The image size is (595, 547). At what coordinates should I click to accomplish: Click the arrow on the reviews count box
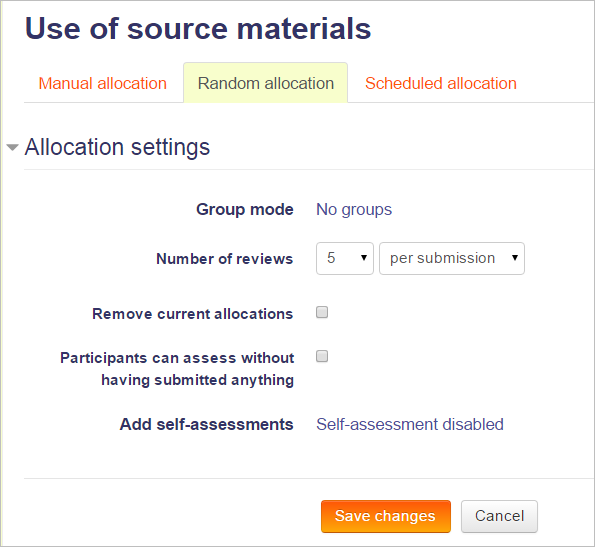point(364,258)
